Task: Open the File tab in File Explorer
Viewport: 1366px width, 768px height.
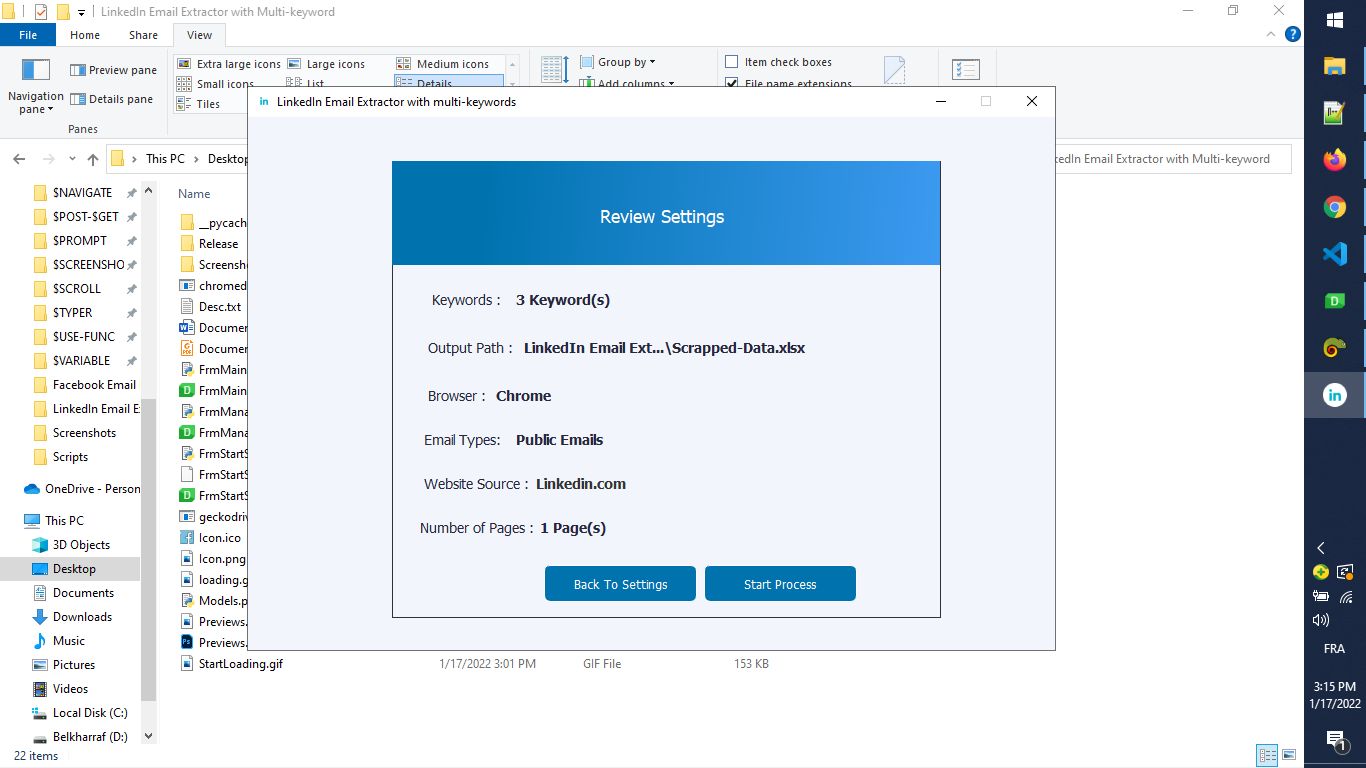Action: point(28,35)
